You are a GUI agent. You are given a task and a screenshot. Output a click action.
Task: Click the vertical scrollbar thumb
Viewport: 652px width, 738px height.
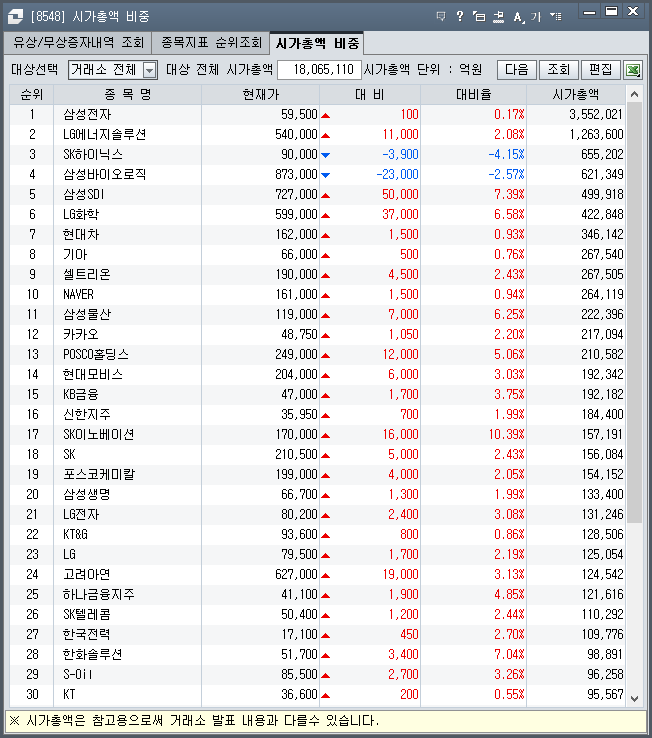(634, 313)
